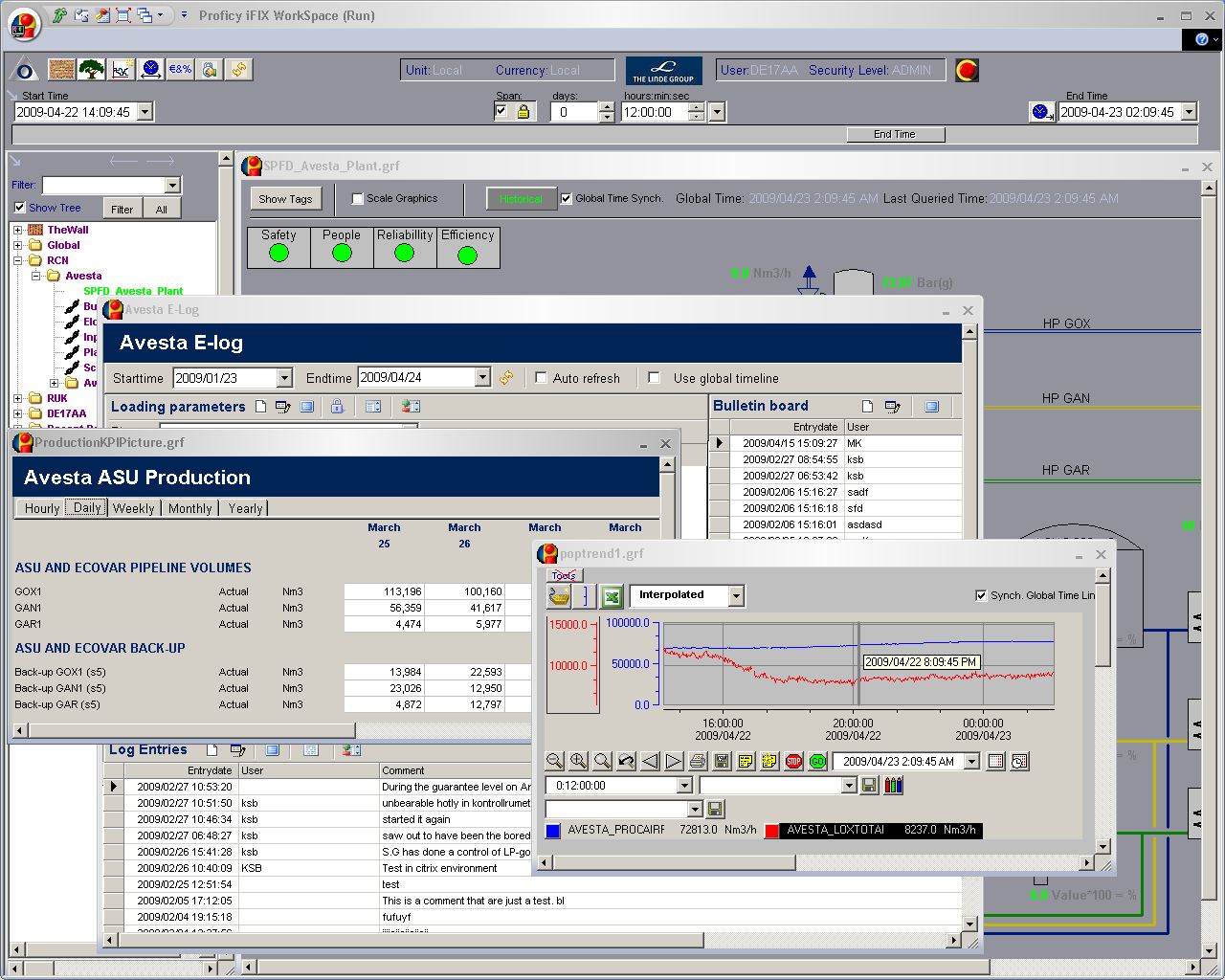Viewport: 1225px width, 980px height.
Task: Open the brick wall (TheWall) toolbar icon
Action: 62,70
